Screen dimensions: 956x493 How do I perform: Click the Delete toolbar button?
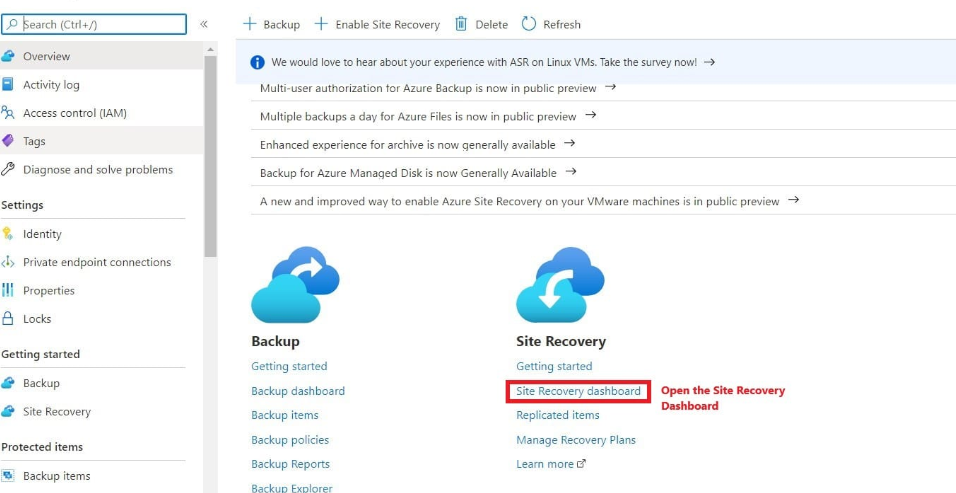tap(482, 24)
